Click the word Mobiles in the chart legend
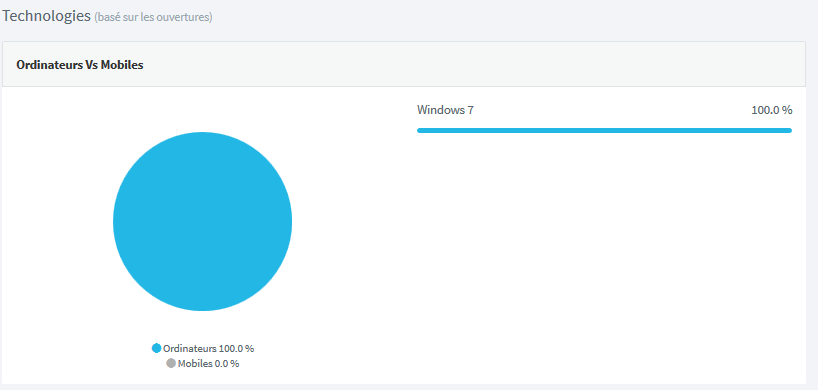This screenshot has height=390, width=818. click(195, 363)
